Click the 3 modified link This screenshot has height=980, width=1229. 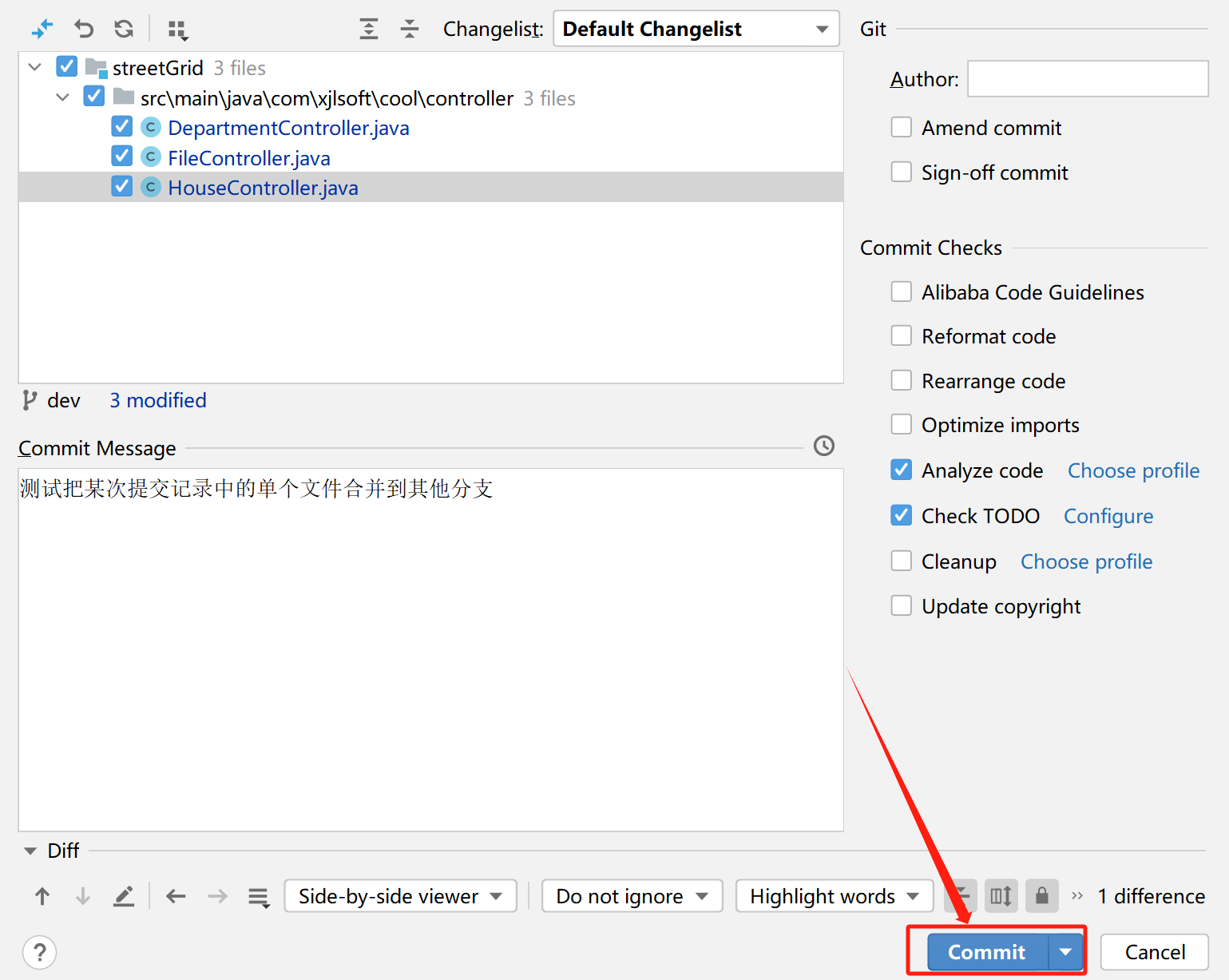tap(157, 400)
